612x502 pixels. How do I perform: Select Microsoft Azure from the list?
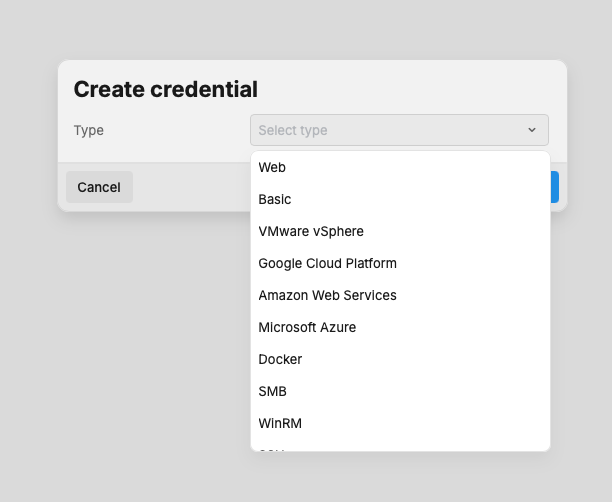307,328
